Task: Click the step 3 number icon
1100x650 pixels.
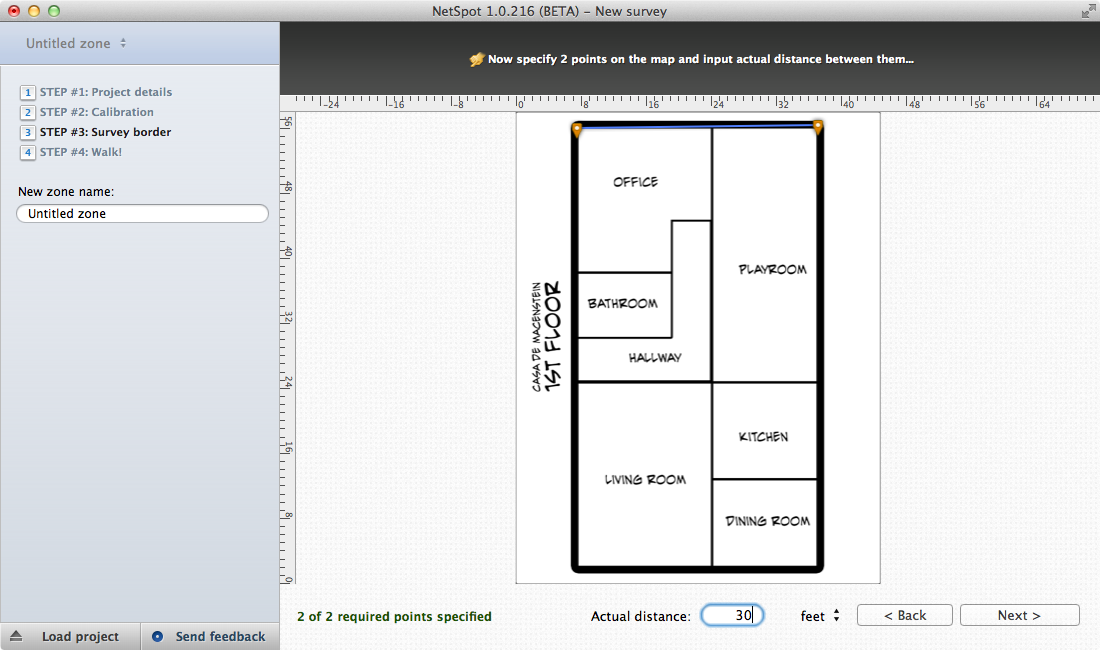Action: [28, 132]
